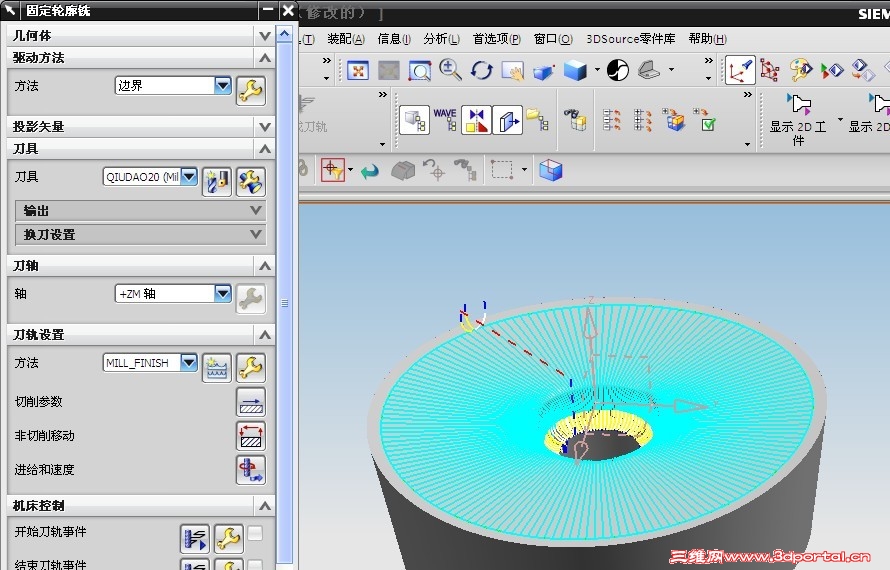Select the Zoom window magnifier icon
The height and width of the screenshot is (570, 890).
coord(419,71)
